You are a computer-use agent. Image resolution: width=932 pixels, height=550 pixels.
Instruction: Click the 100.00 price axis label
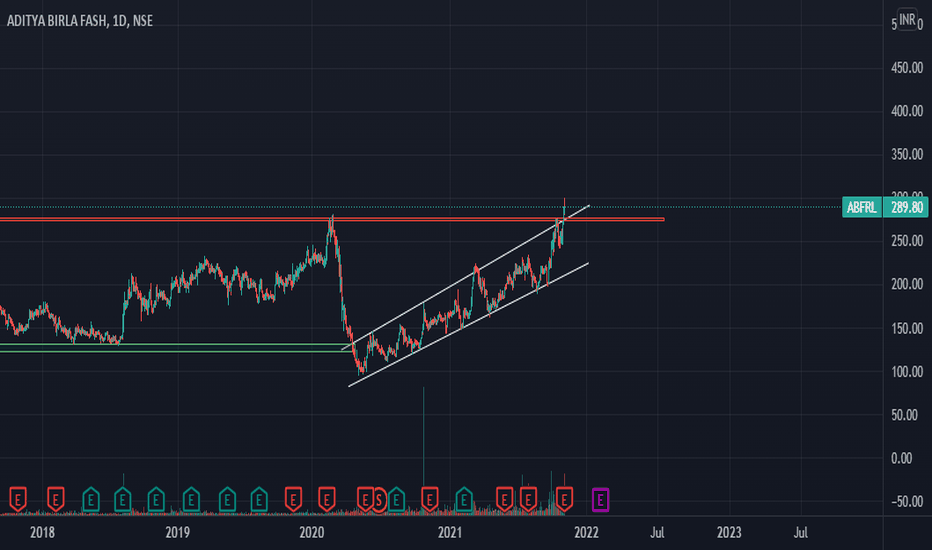click(x=907, y=372)
